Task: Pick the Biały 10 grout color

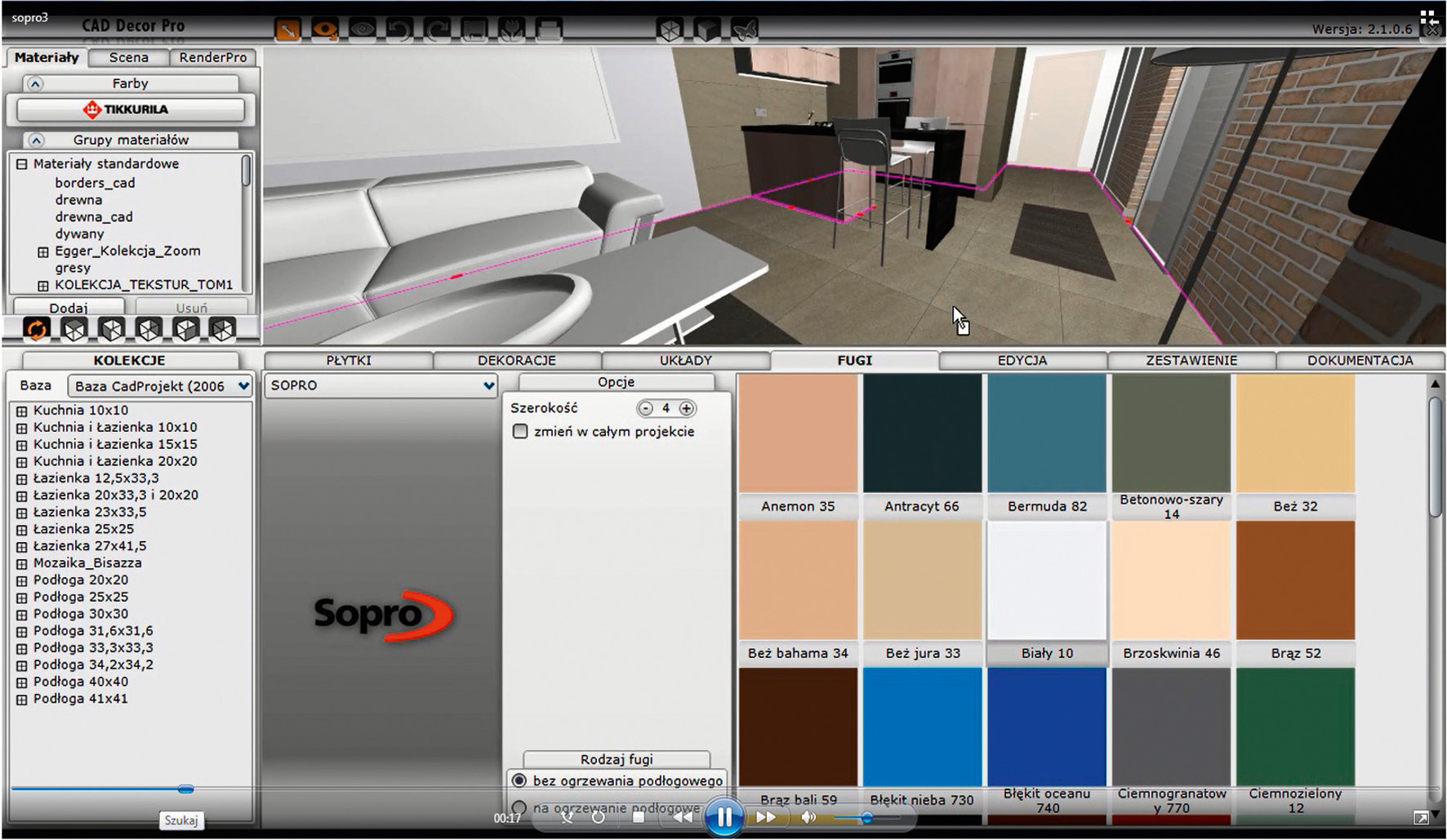Action: click(1047, 592)
